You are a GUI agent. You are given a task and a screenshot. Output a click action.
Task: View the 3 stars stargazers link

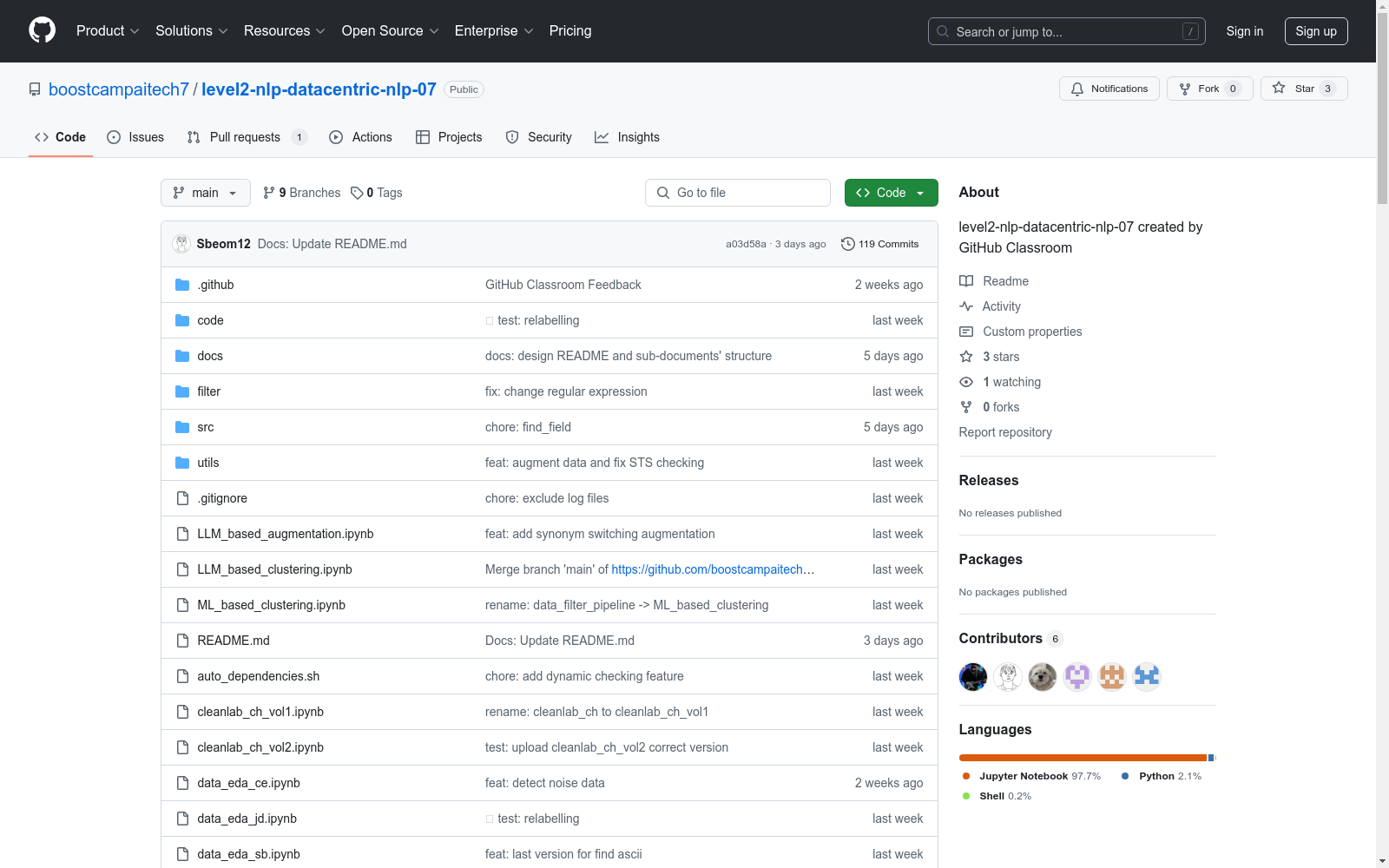pos(990,357)
